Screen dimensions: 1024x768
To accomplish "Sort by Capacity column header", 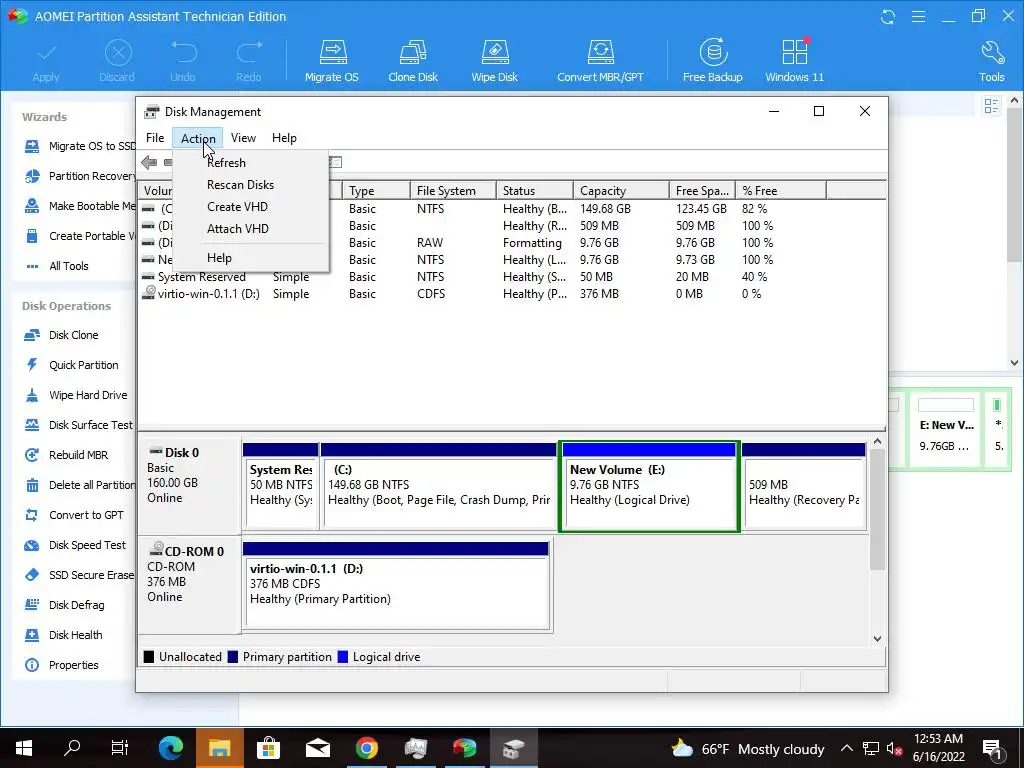I will (x=620, y=191).
